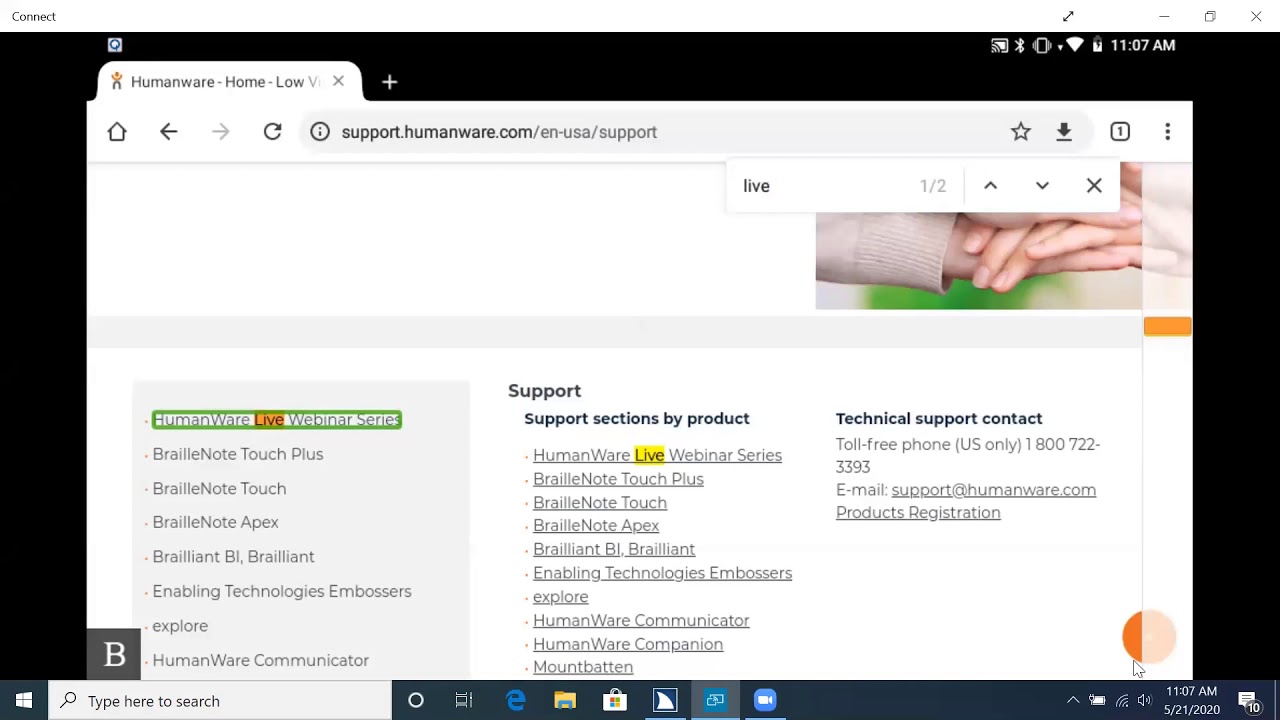Click the B icon at page bottom-left

pos(114,655)
